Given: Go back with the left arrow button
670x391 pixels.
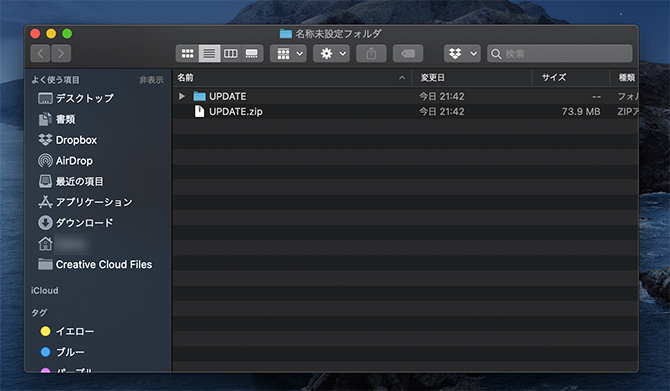Looking at the screenshot, I should click(x=40, y=53).
